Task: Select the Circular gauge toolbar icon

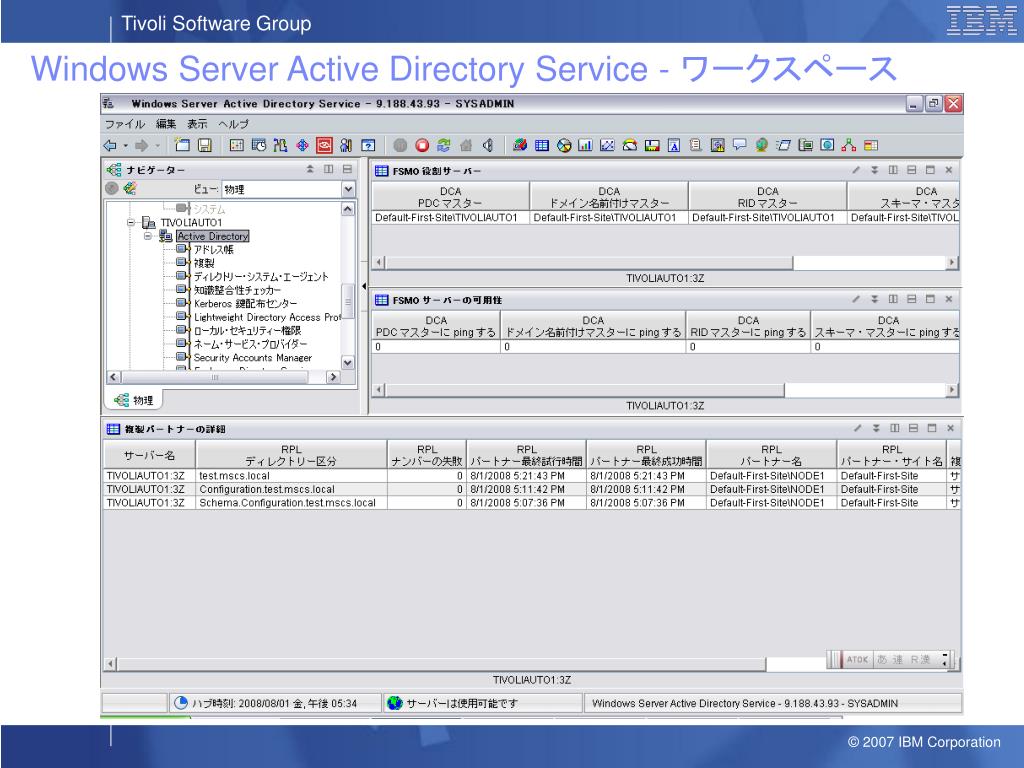Action: click(x=630, y=145)
